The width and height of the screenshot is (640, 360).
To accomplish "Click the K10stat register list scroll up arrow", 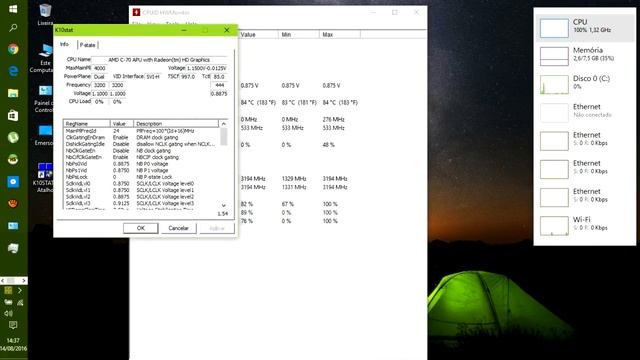I will click(223, 123).
